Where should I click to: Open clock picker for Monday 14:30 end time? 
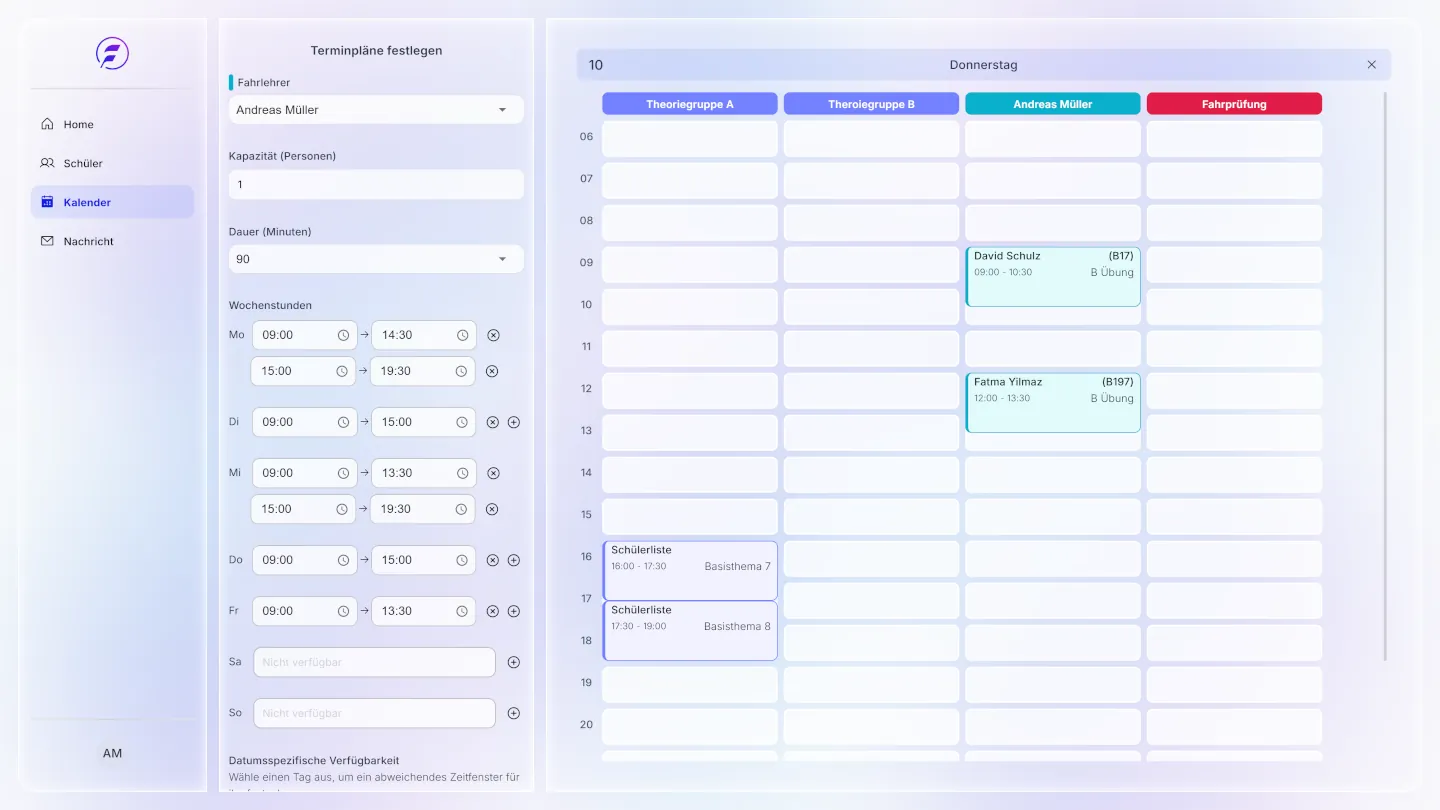(x=463, y=335)
